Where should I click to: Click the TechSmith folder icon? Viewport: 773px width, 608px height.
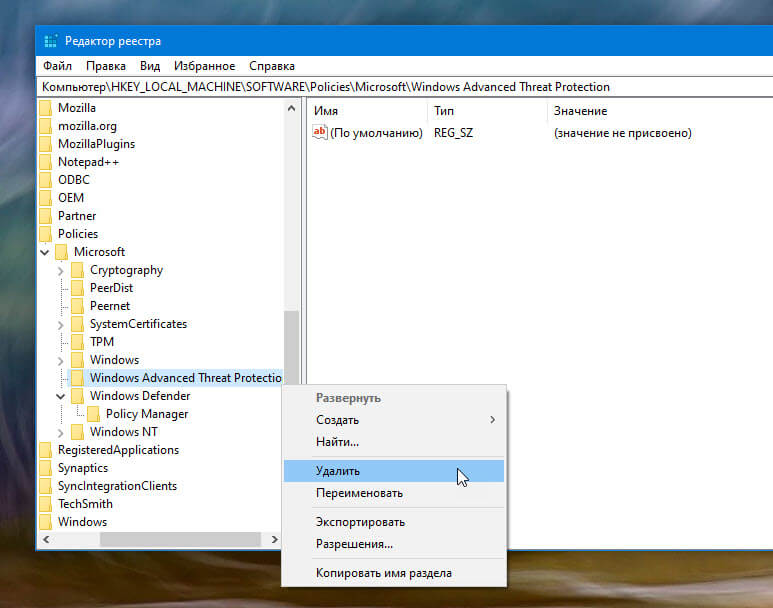tap(45, 504)
